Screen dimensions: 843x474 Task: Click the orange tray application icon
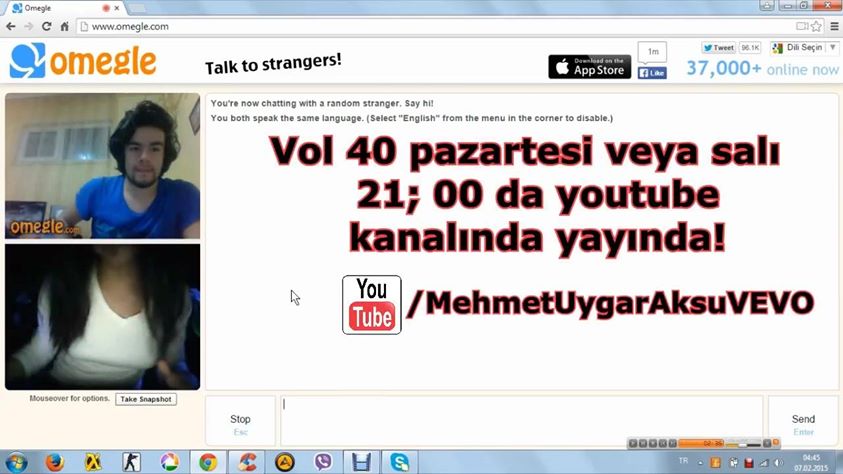716,463
